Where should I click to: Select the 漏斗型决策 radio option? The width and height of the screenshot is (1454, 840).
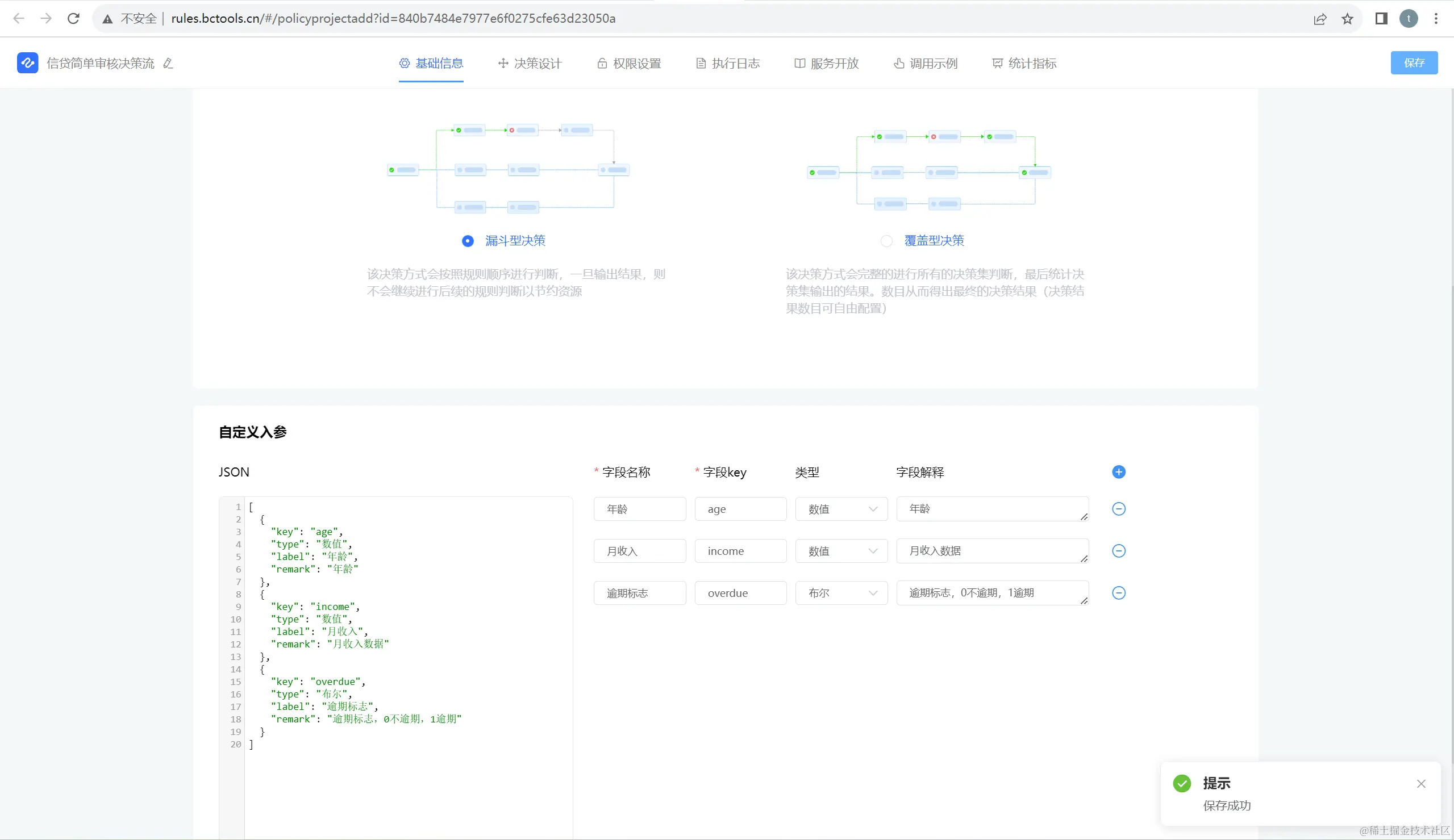coord(468,241)
